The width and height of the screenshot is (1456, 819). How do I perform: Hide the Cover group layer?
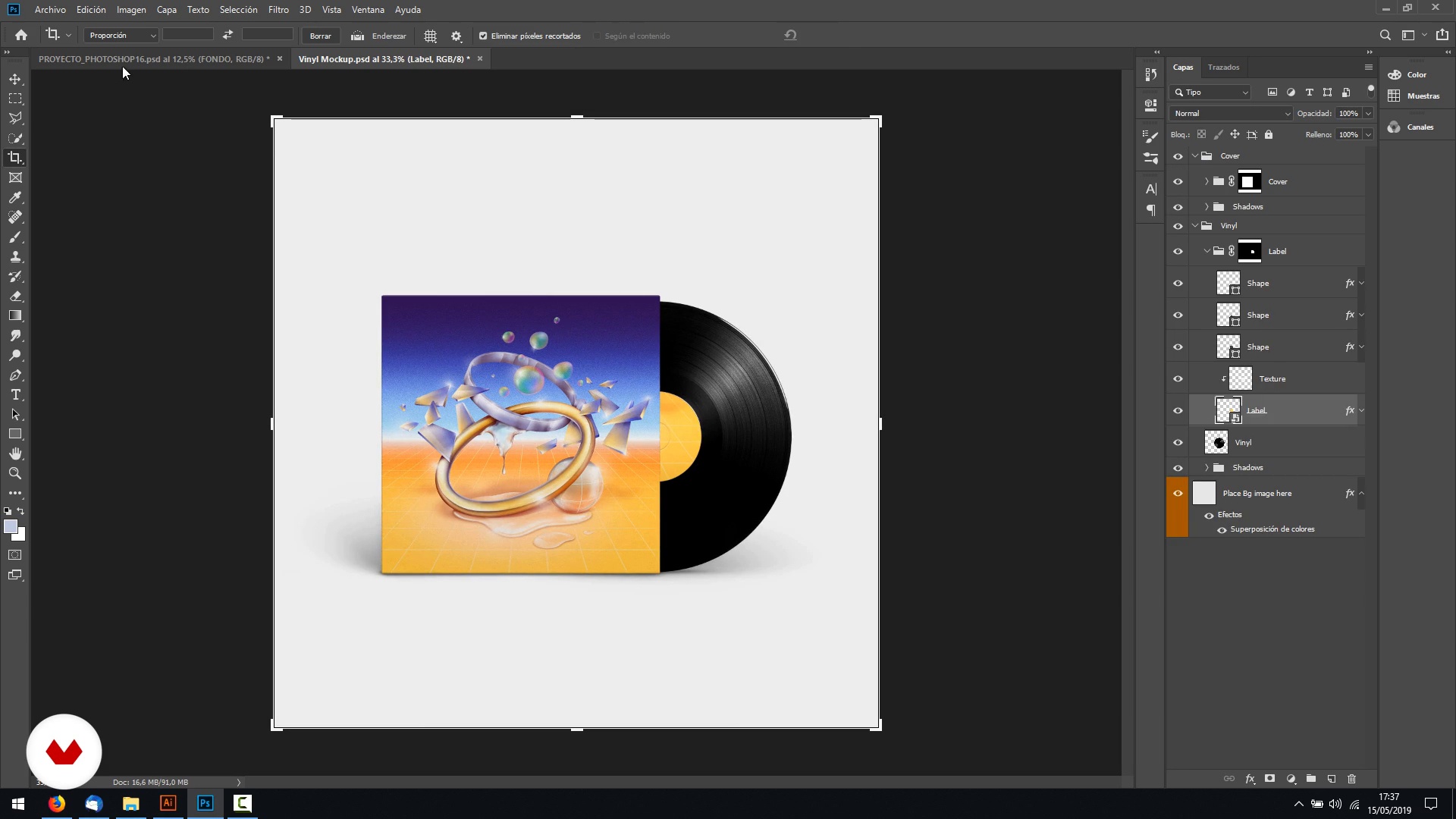click(x=1178, y=156)
